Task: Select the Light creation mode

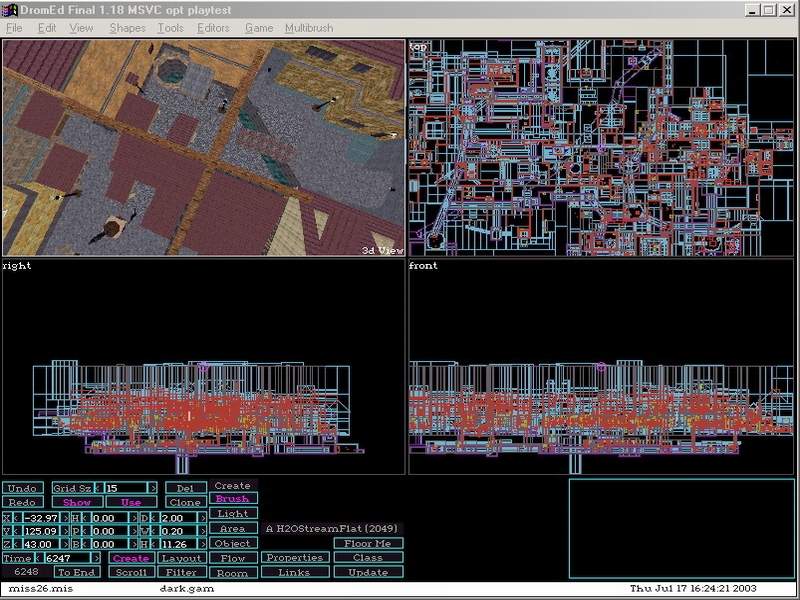Action: [233, 514]
